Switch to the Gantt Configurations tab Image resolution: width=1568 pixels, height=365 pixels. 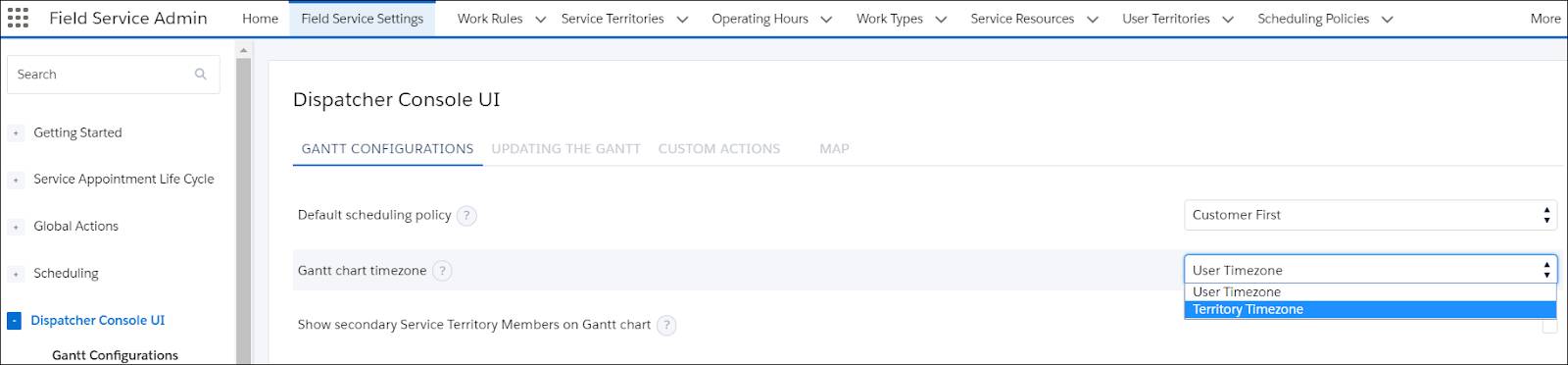point(387,148)
